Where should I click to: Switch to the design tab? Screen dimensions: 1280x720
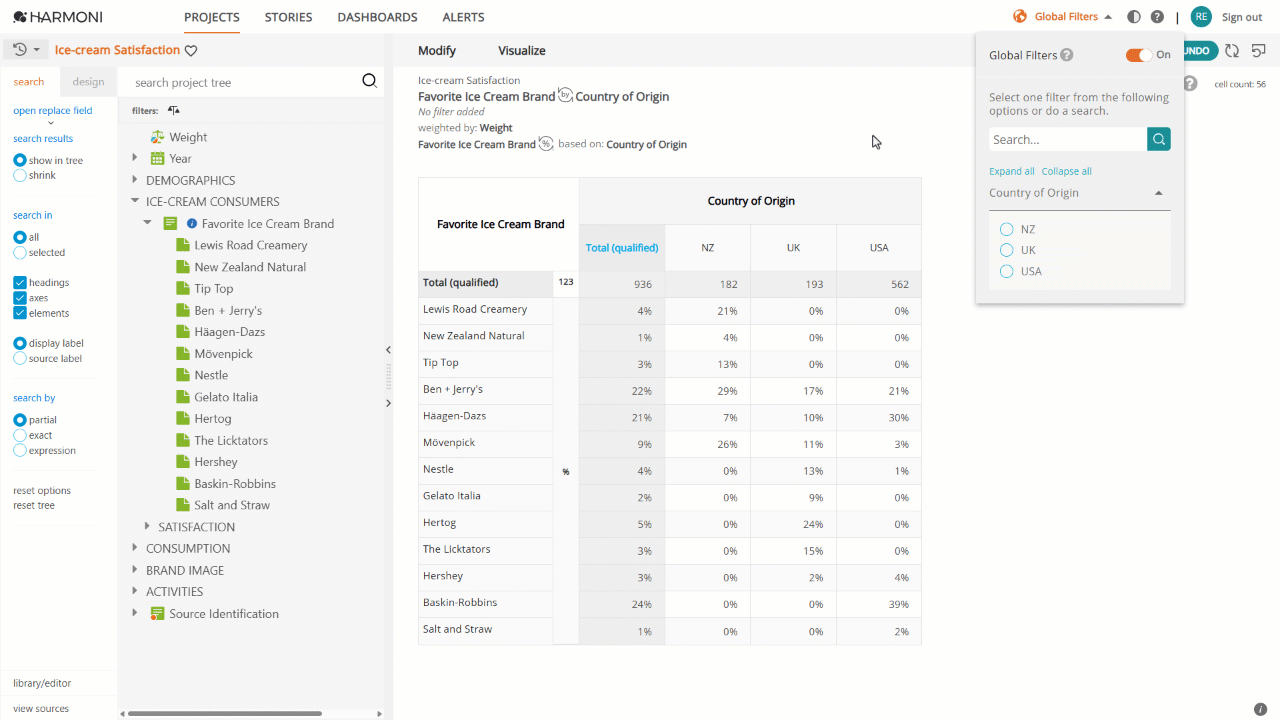coord(88,82)
